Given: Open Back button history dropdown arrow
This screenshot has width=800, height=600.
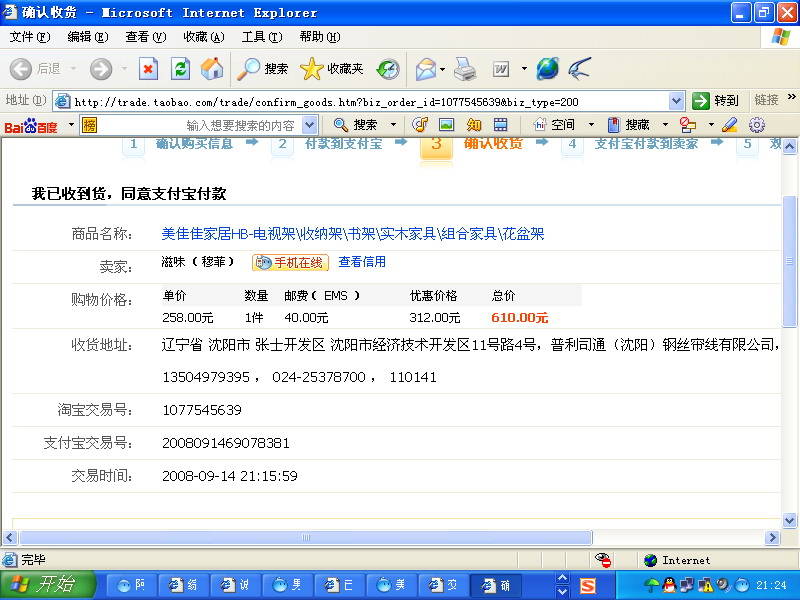Looking at the screenshot, I should pos(73,68).
